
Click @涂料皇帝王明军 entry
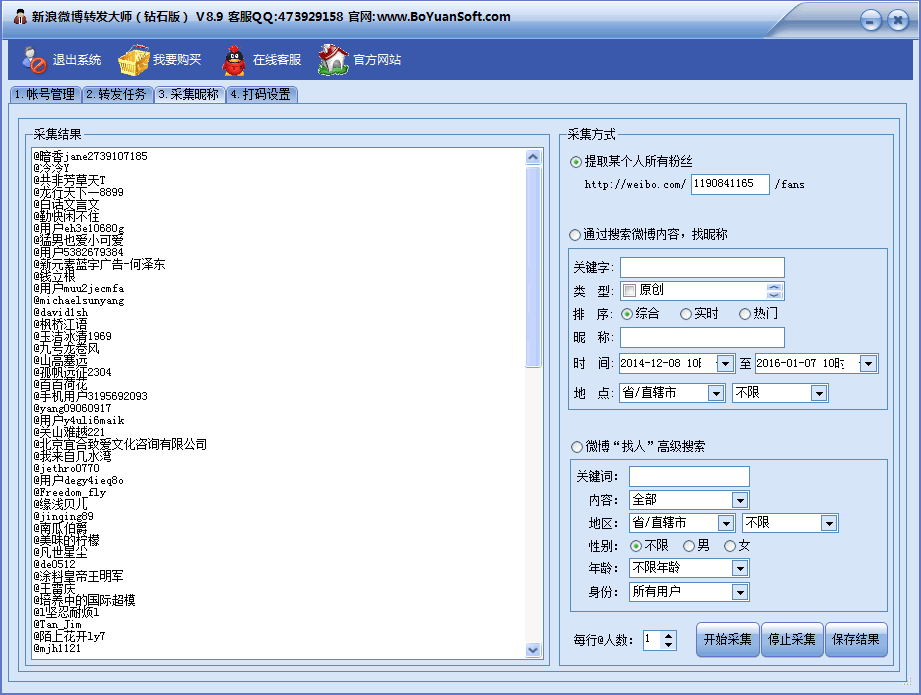click(79, 577)
